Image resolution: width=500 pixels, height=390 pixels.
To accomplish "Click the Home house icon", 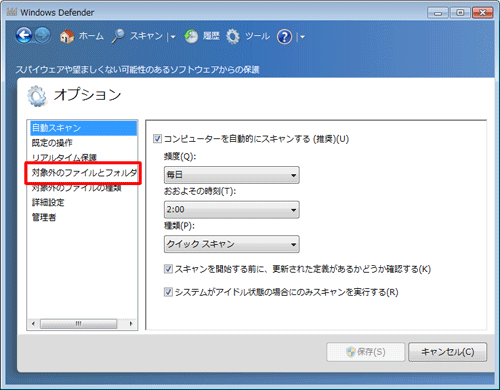I will (x=67, y=36).
